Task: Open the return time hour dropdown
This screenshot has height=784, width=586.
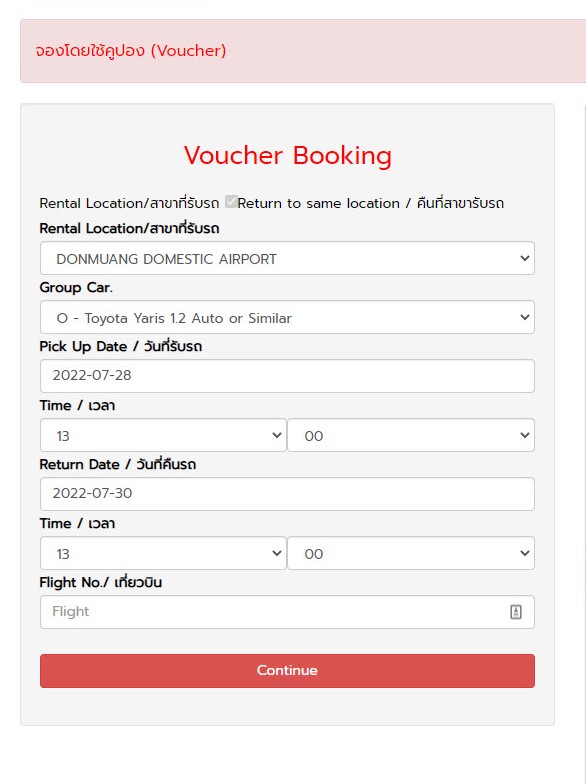Action: click(x=163, y=554)
